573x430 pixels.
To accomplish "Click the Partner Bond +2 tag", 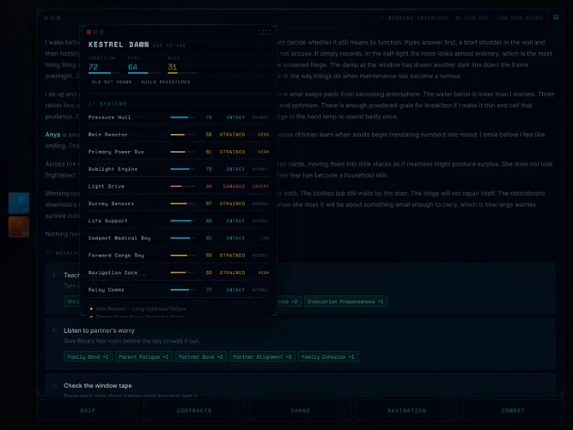I will click(x=201, y=357).
